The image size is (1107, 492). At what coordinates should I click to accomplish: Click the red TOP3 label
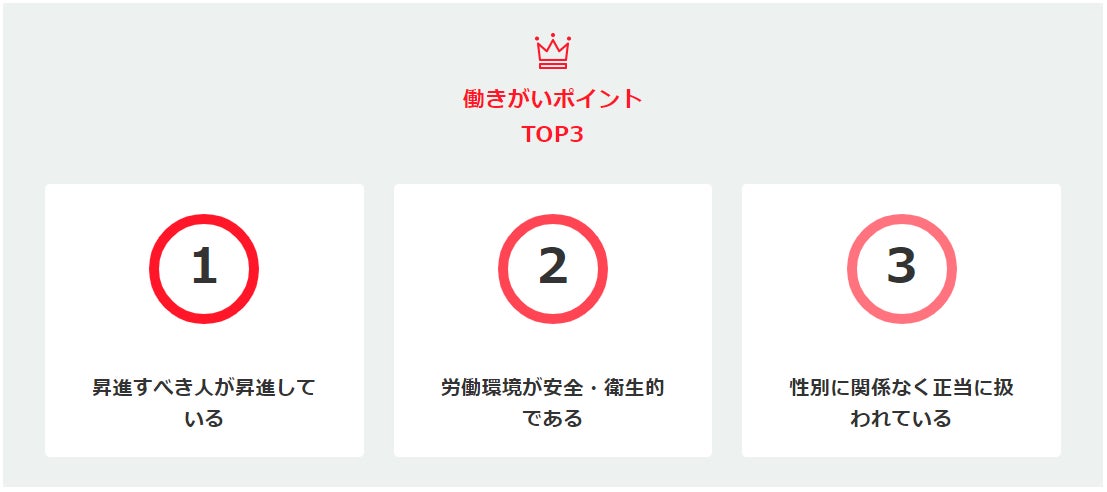click(x=553, y=134)
